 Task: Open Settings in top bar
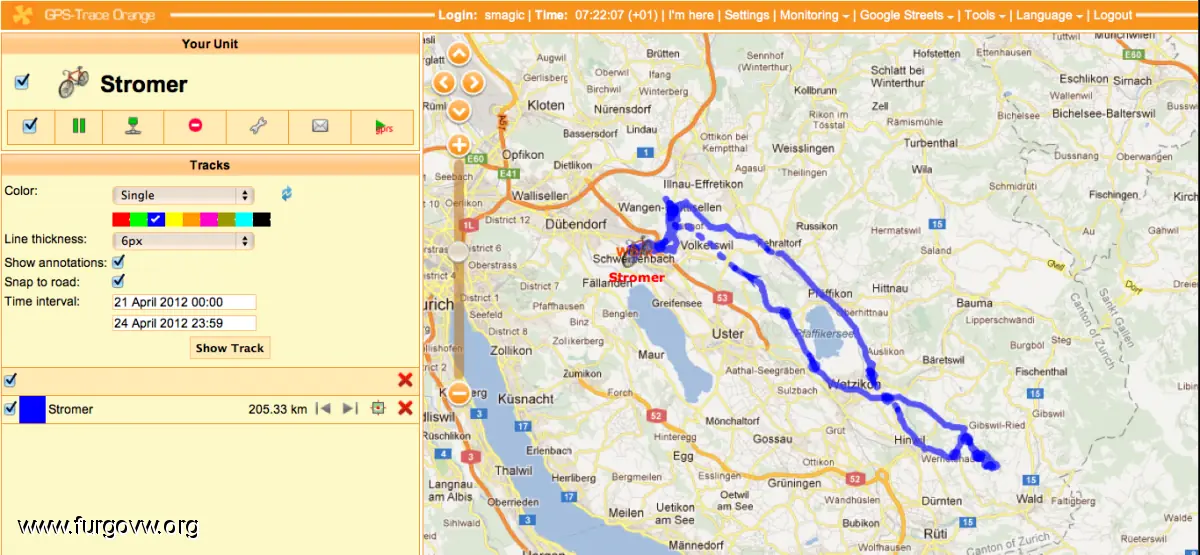point(747,15)
